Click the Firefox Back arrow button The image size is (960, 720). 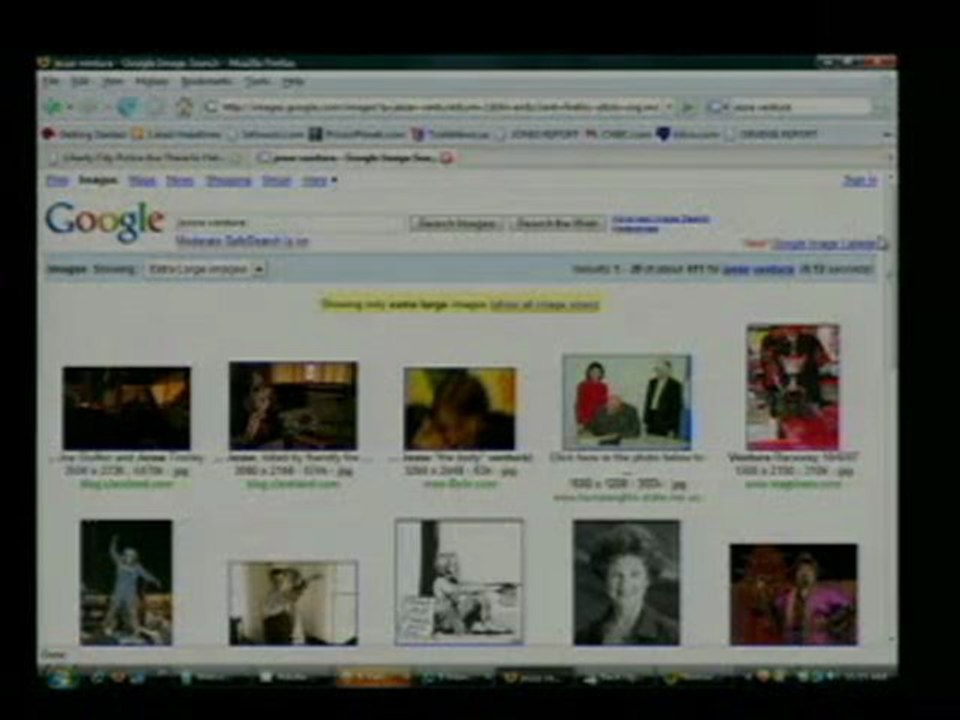[55, 107]
